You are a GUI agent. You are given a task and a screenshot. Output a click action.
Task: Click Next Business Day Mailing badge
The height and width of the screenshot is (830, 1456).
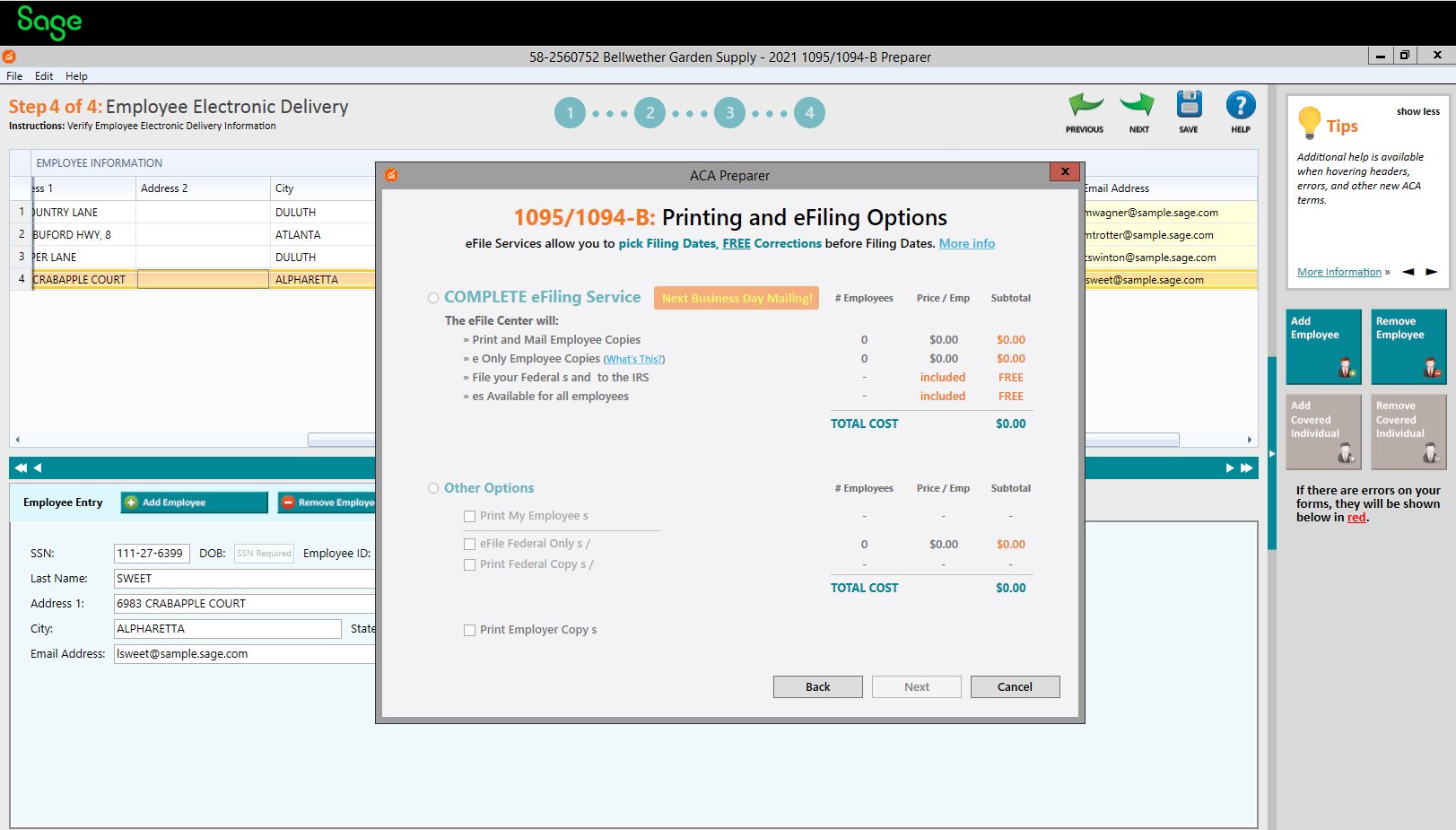pos(737,298)
